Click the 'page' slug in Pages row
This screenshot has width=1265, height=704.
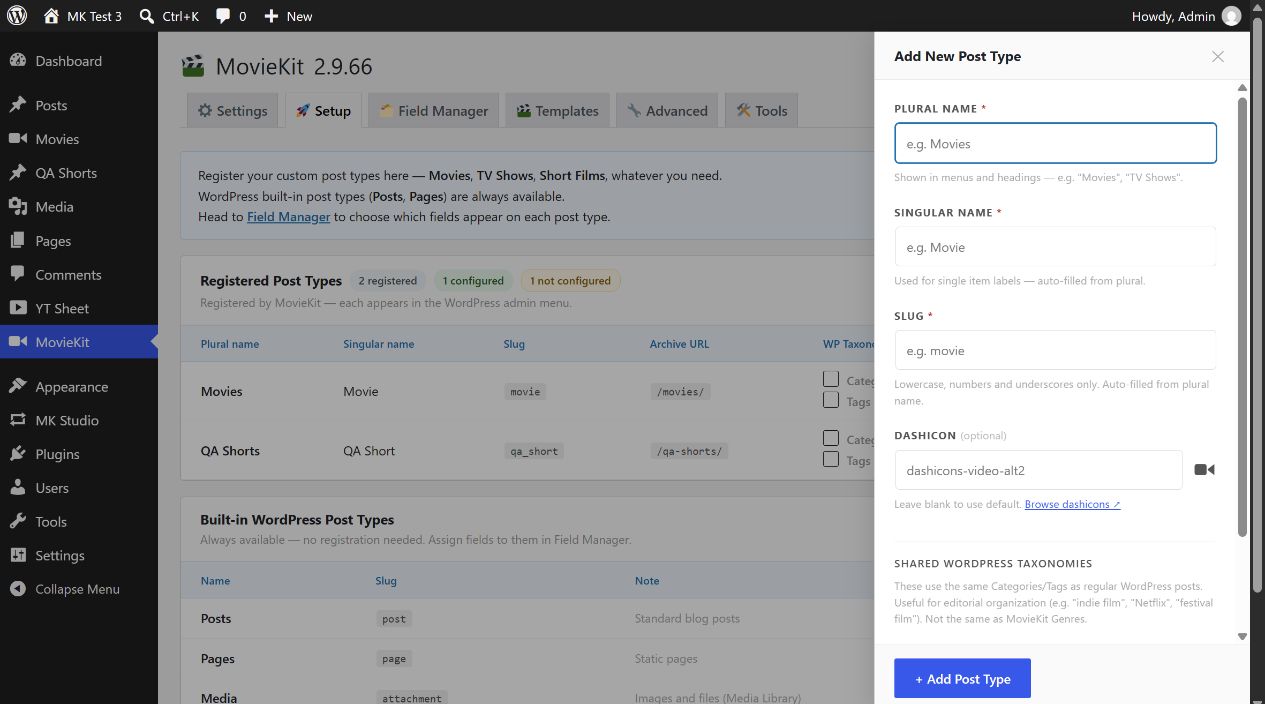pos(394,659)
